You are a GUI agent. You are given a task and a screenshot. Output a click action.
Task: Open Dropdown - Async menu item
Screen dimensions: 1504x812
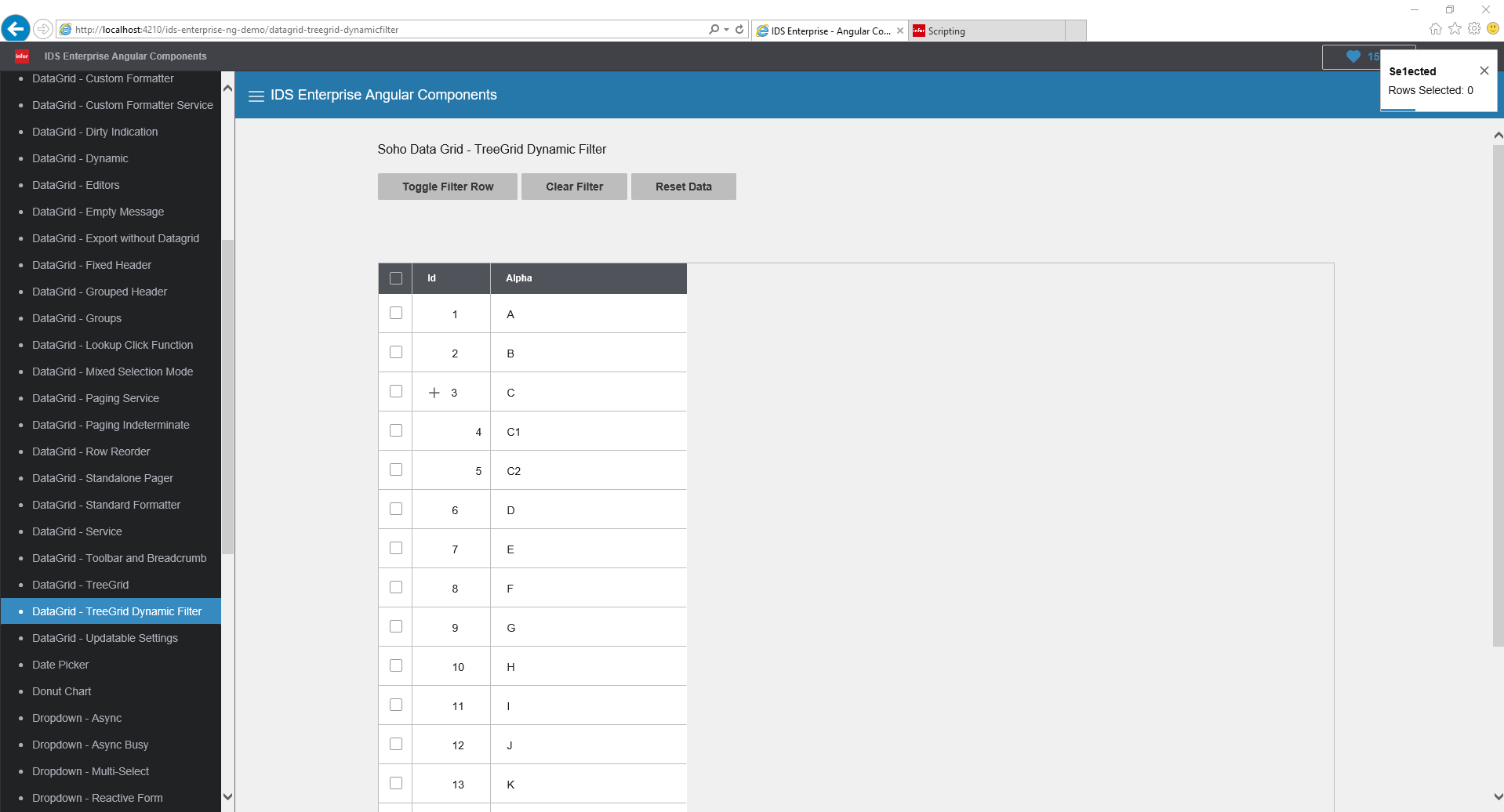tap(77, 718)
